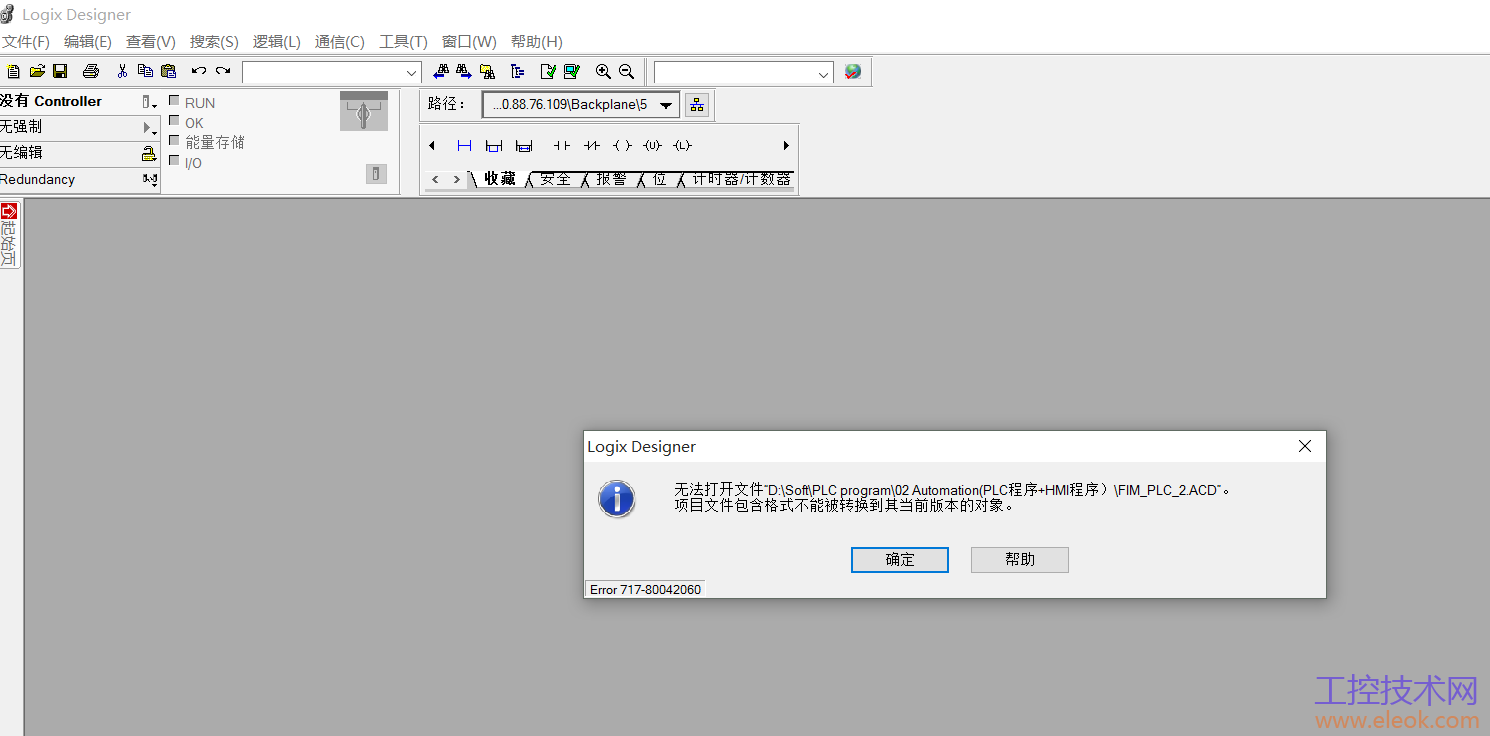
Task: Click the Find Next binoculars icon
Action: (464, 71)
